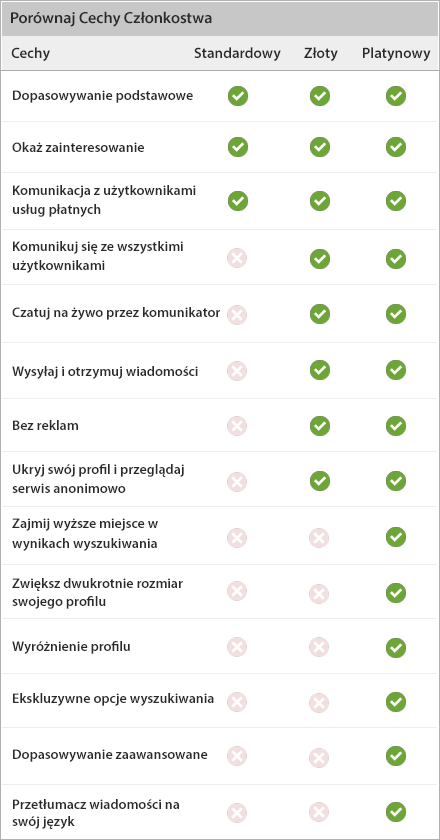Select the Standardowy column header
This screenshot has height=840, width=440.
click(x=237, y=53)
